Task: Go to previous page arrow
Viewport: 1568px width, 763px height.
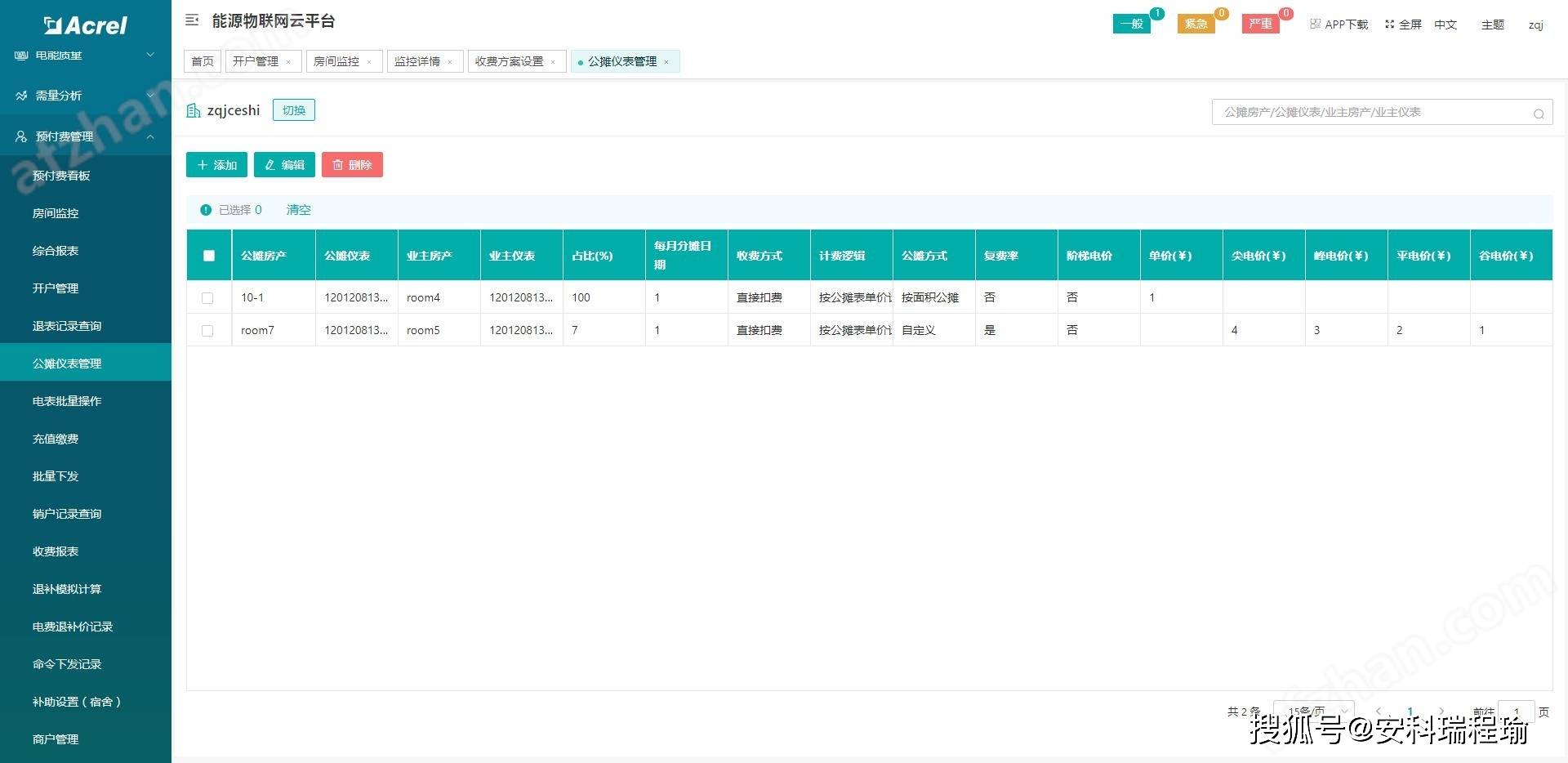Action: [1379, 712]
